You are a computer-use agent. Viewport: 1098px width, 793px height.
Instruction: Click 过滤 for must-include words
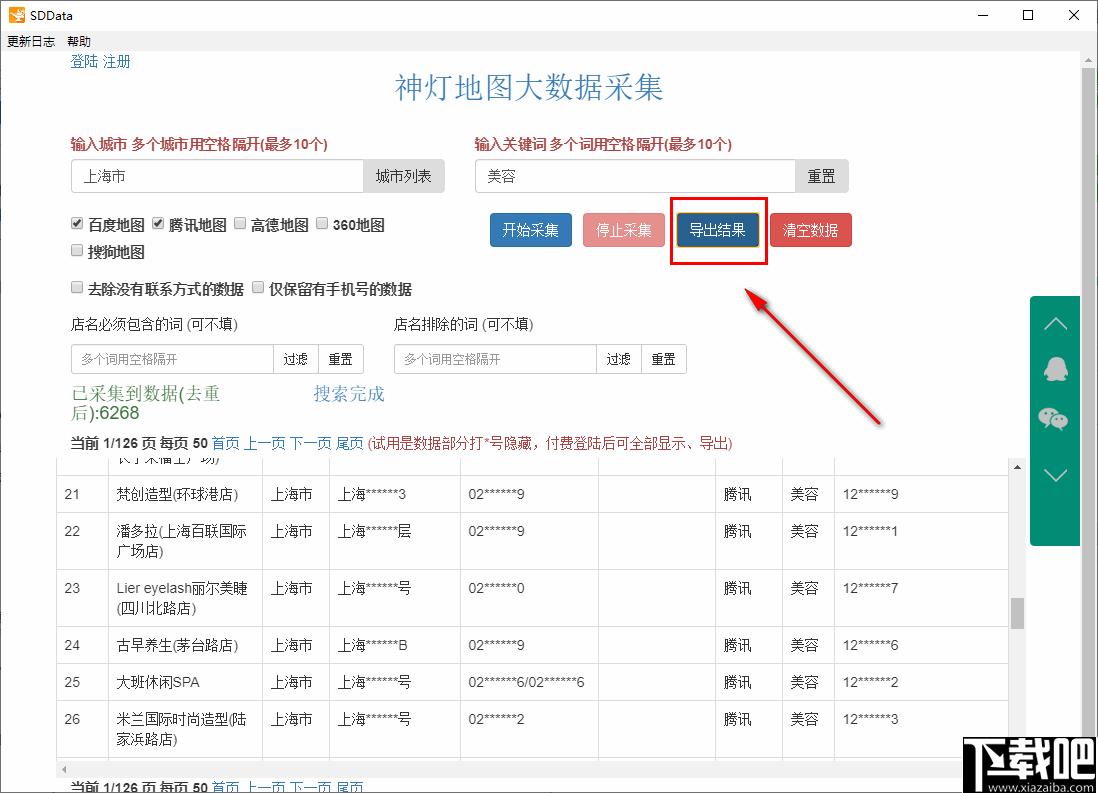click(x=296, y=359)
